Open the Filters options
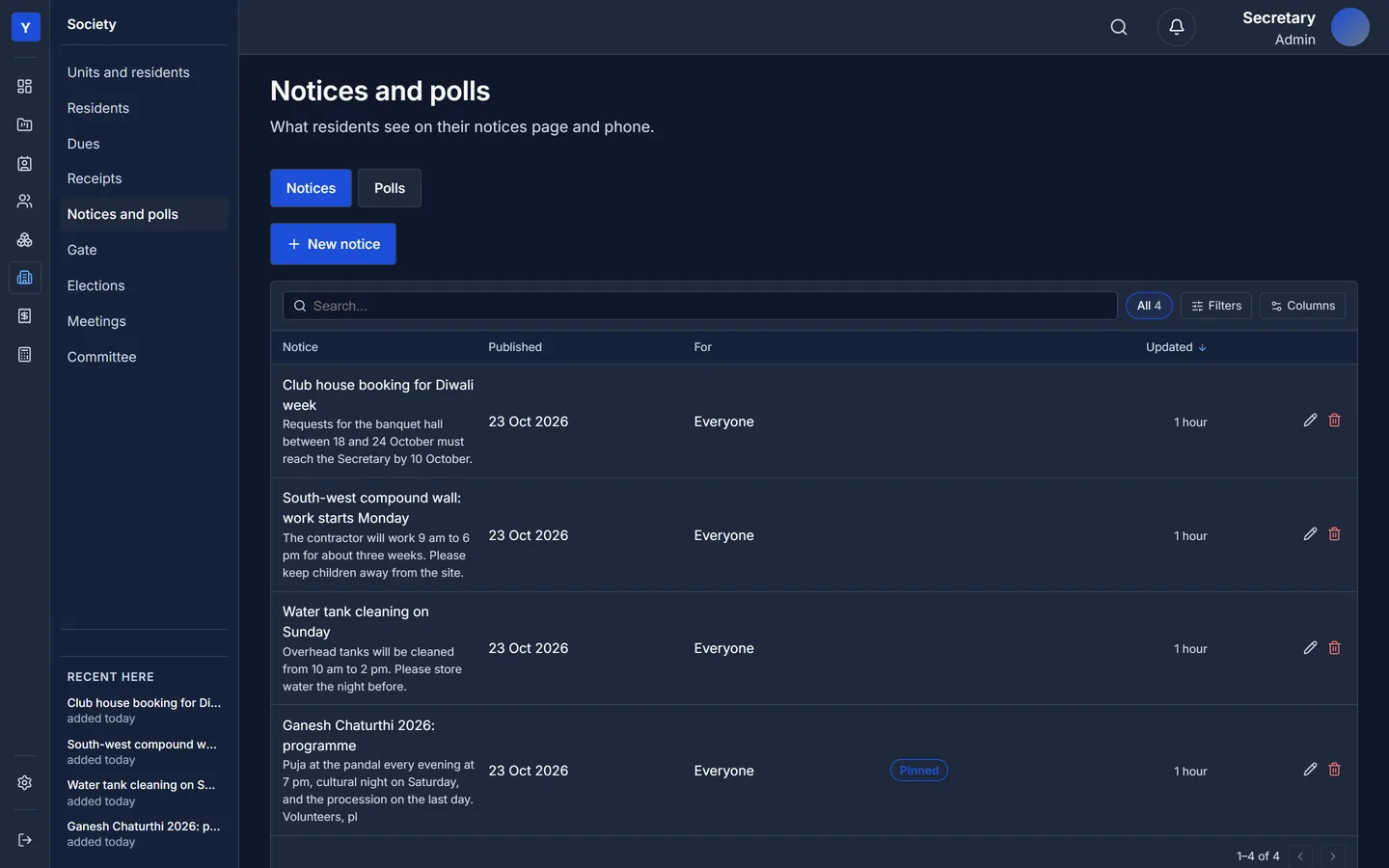Screen dimensions: 1389x868 [x=1216, y=306]
